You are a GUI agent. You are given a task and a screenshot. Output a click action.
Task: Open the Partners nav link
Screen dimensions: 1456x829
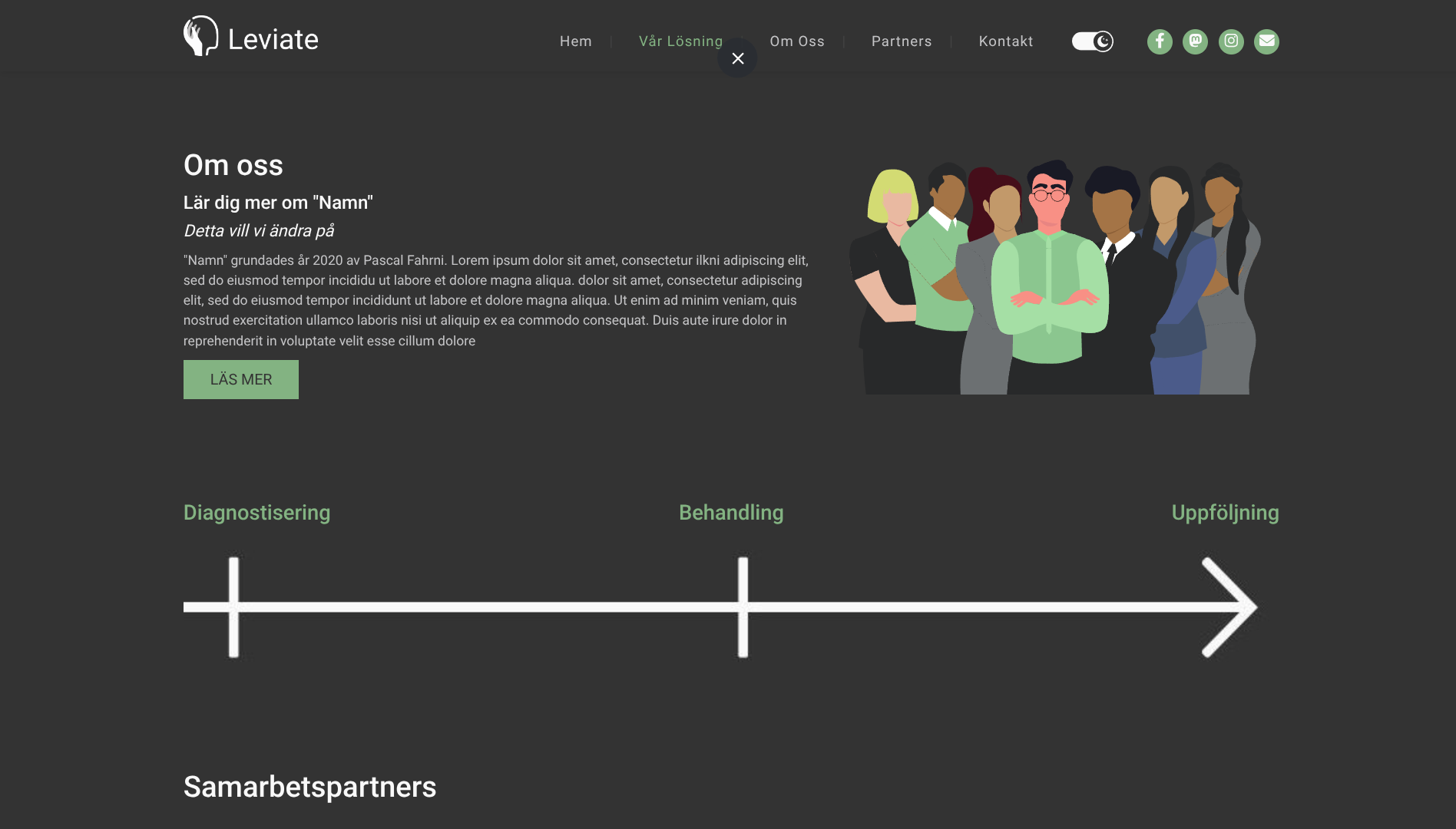(902, 41)
